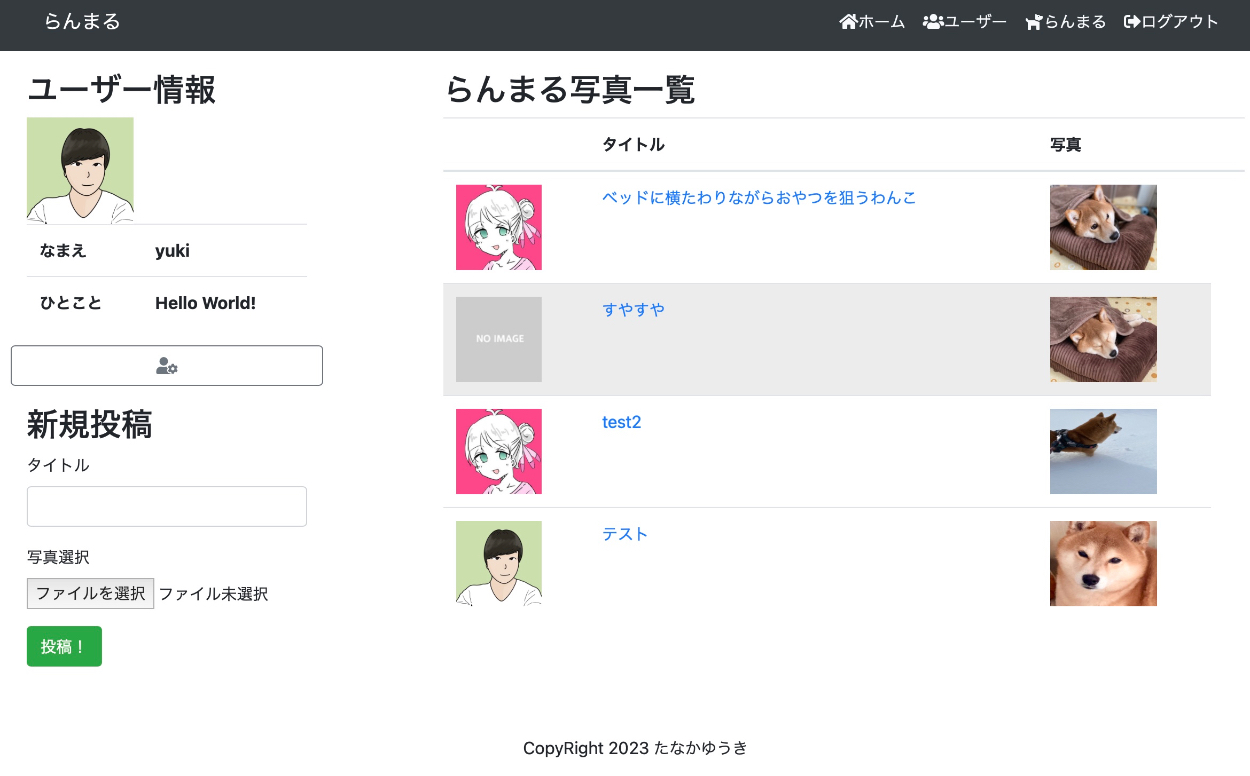This screenshot has width=1250, height=776.
Task: Click inside the タイトル text field
Action: (x=167, y=507)
